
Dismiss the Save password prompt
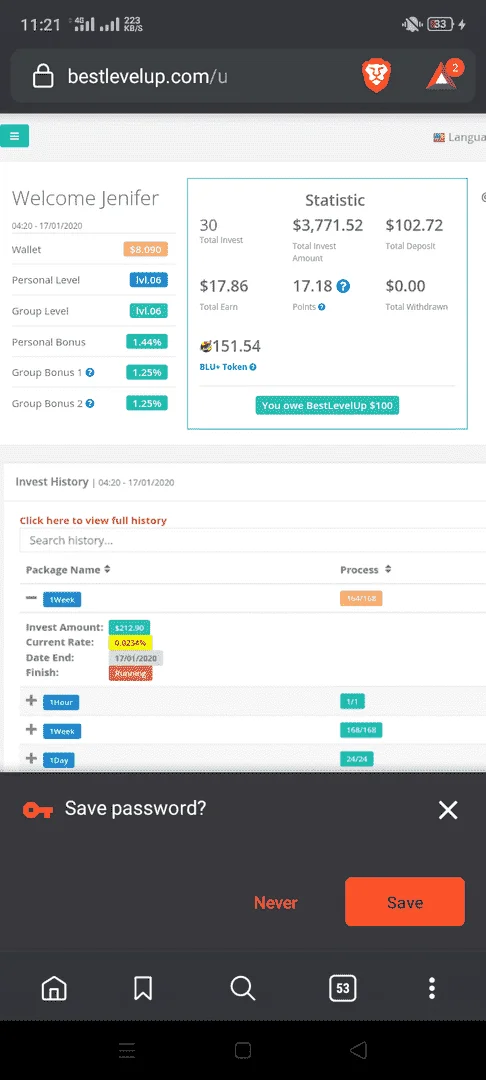point(448,810)
